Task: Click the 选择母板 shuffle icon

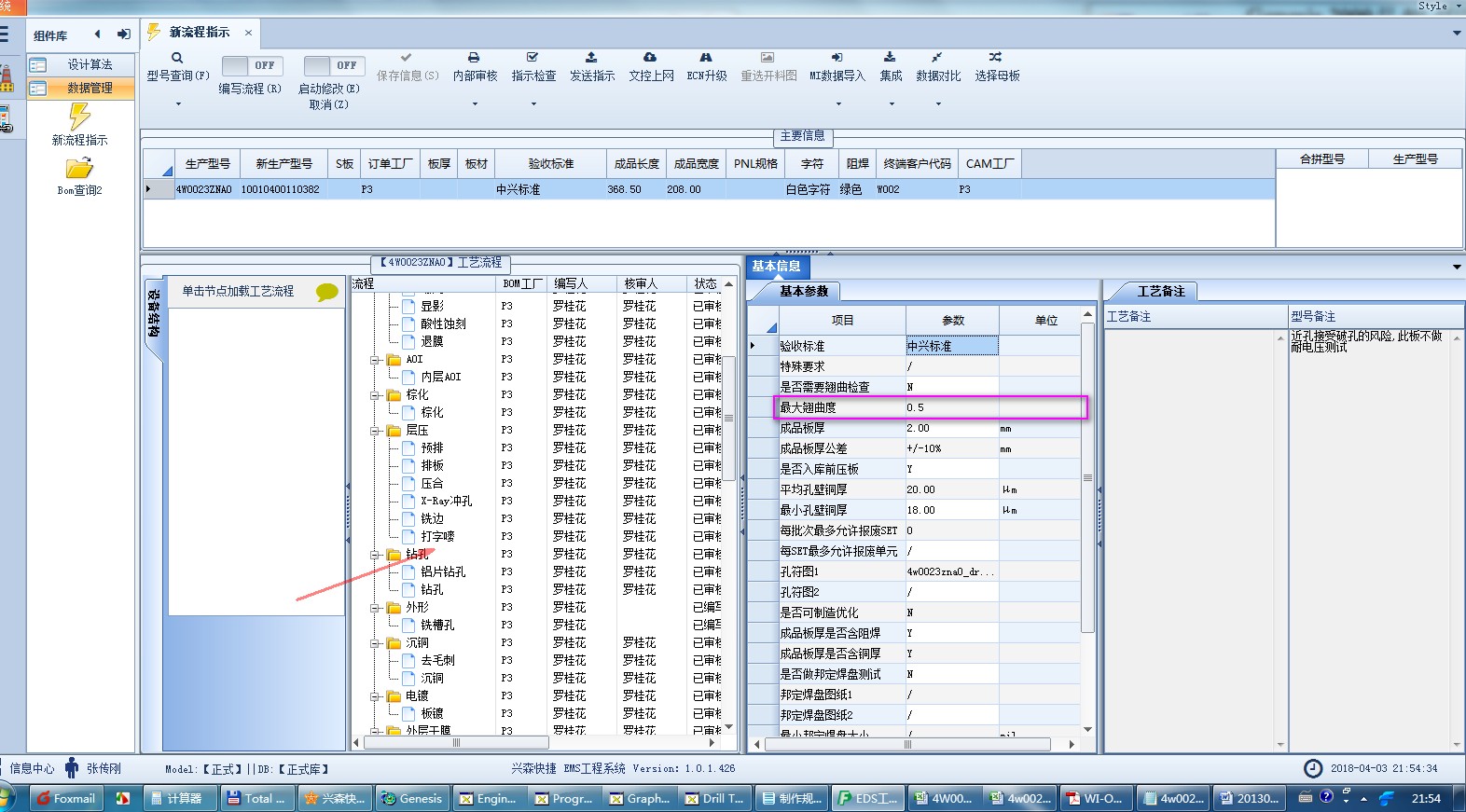Action: (x=996, y=58)
